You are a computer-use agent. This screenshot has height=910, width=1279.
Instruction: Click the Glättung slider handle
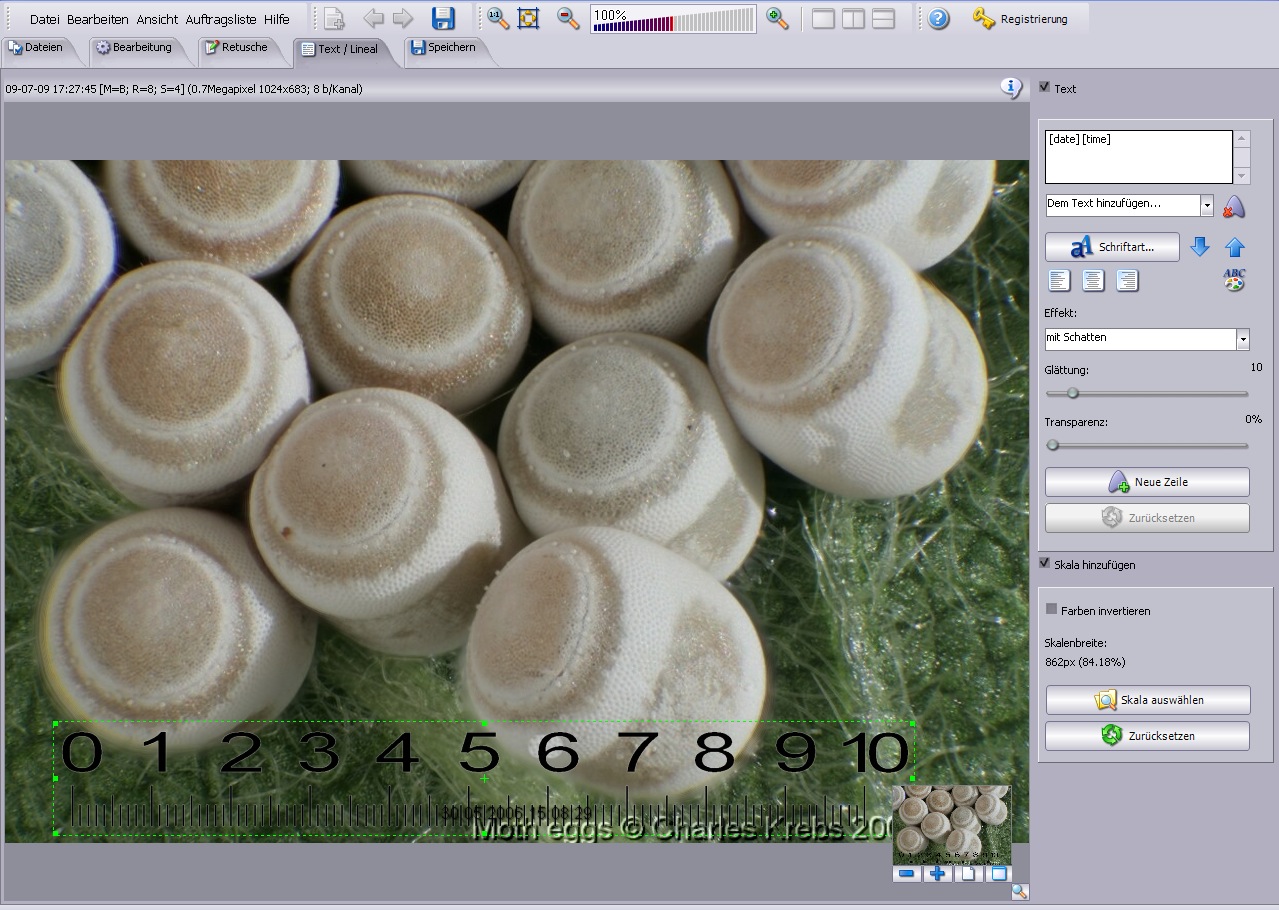[x=1072, y=393]
